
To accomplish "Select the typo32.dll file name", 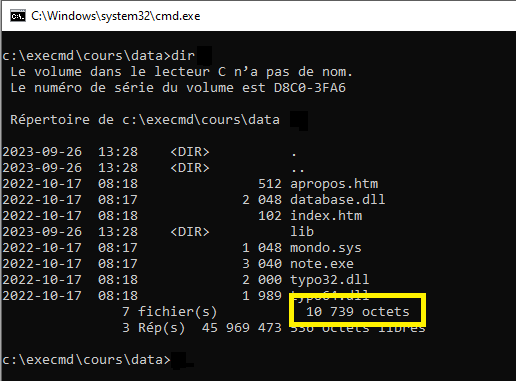I will (330, 280).
